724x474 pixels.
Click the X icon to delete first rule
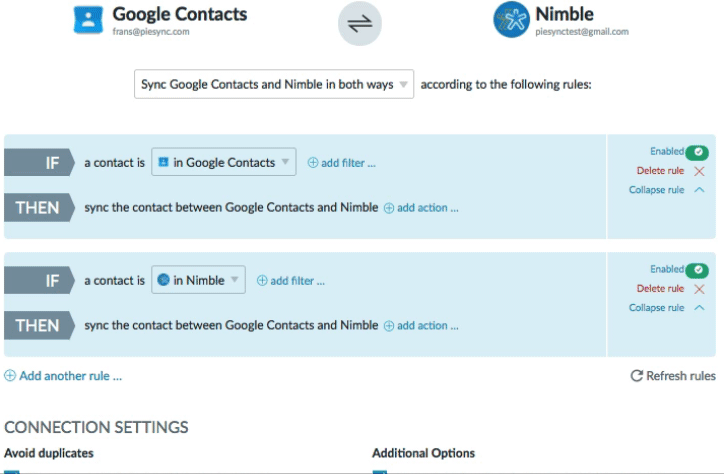coord(699,171)
